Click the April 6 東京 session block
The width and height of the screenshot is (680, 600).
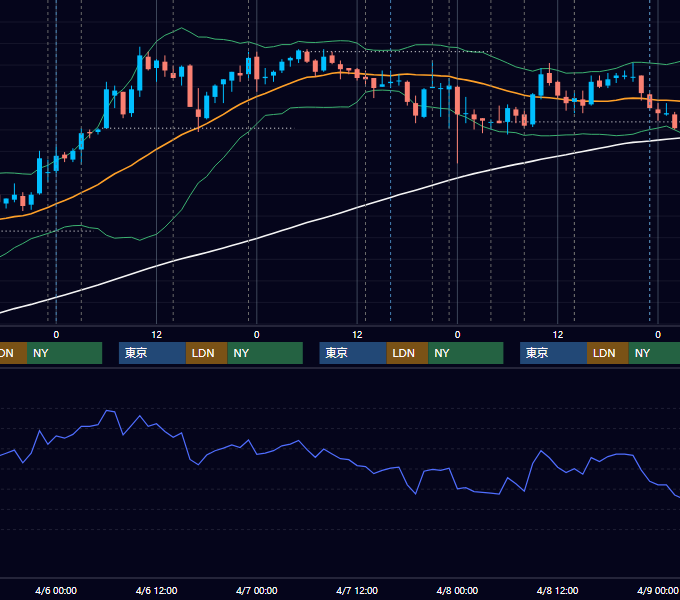click(x=152, y=353)
